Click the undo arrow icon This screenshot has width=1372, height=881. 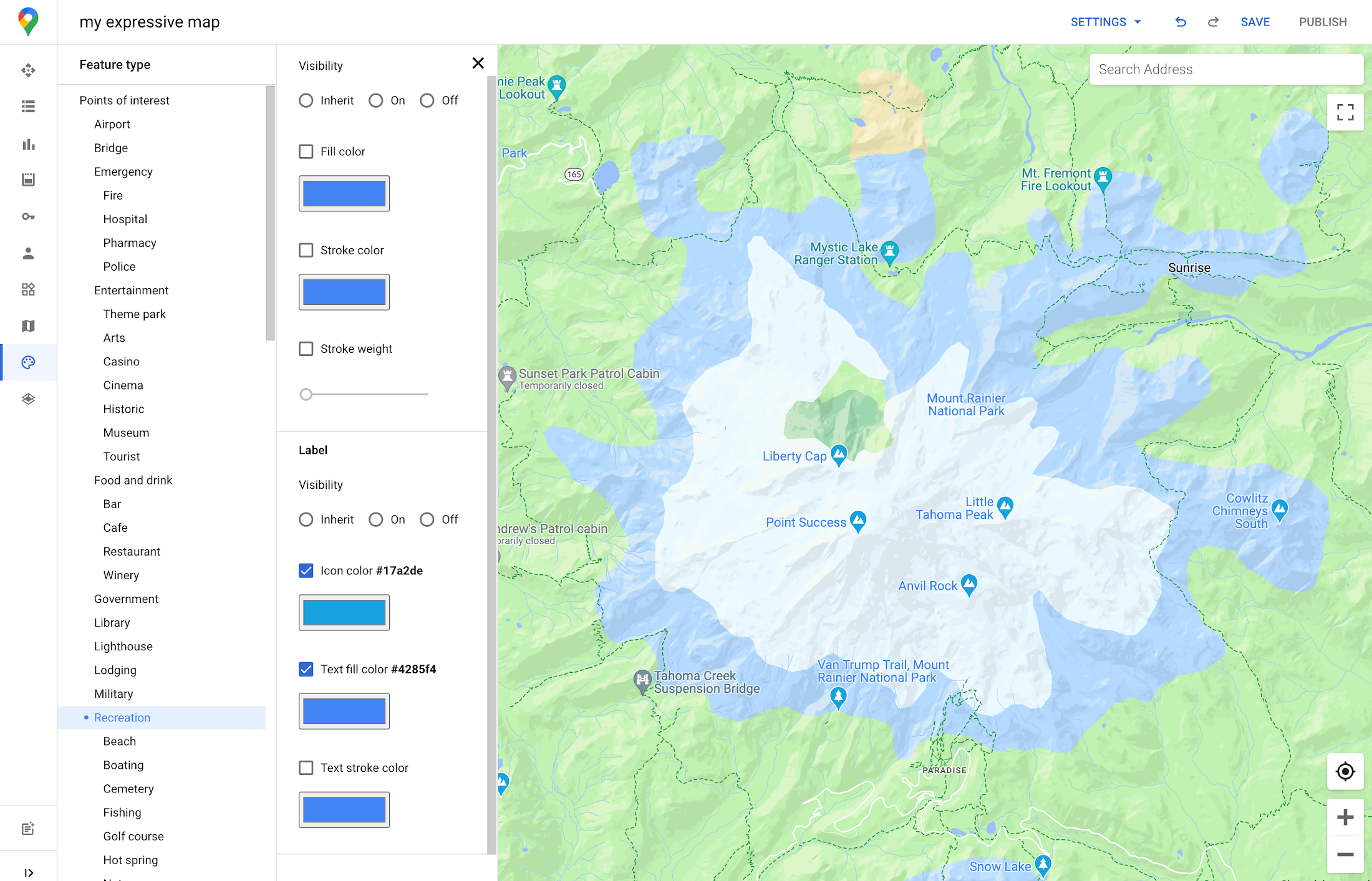tap(1181, 22)
